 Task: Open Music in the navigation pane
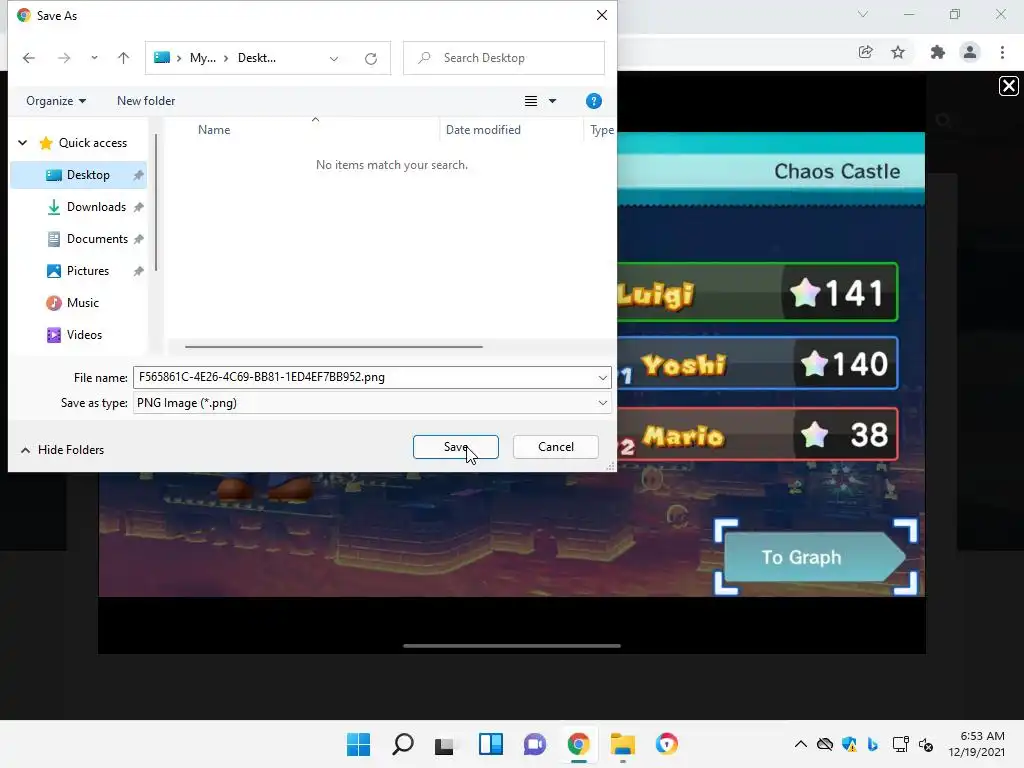tap(82, 303)
